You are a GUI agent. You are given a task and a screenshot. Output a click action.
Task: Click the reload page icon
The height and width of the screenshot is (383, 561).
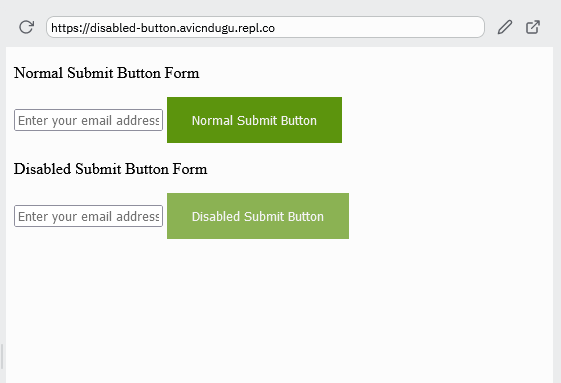pyautogui.click(x=26, y=27)
